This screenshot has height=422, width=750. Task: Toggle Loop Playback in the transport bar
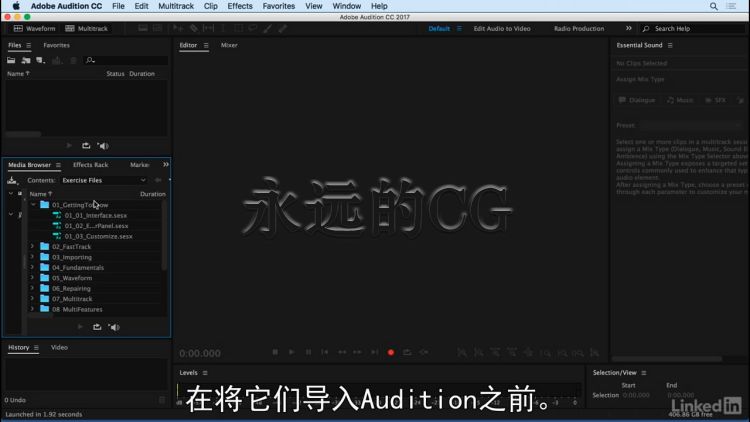click(407, 352)
